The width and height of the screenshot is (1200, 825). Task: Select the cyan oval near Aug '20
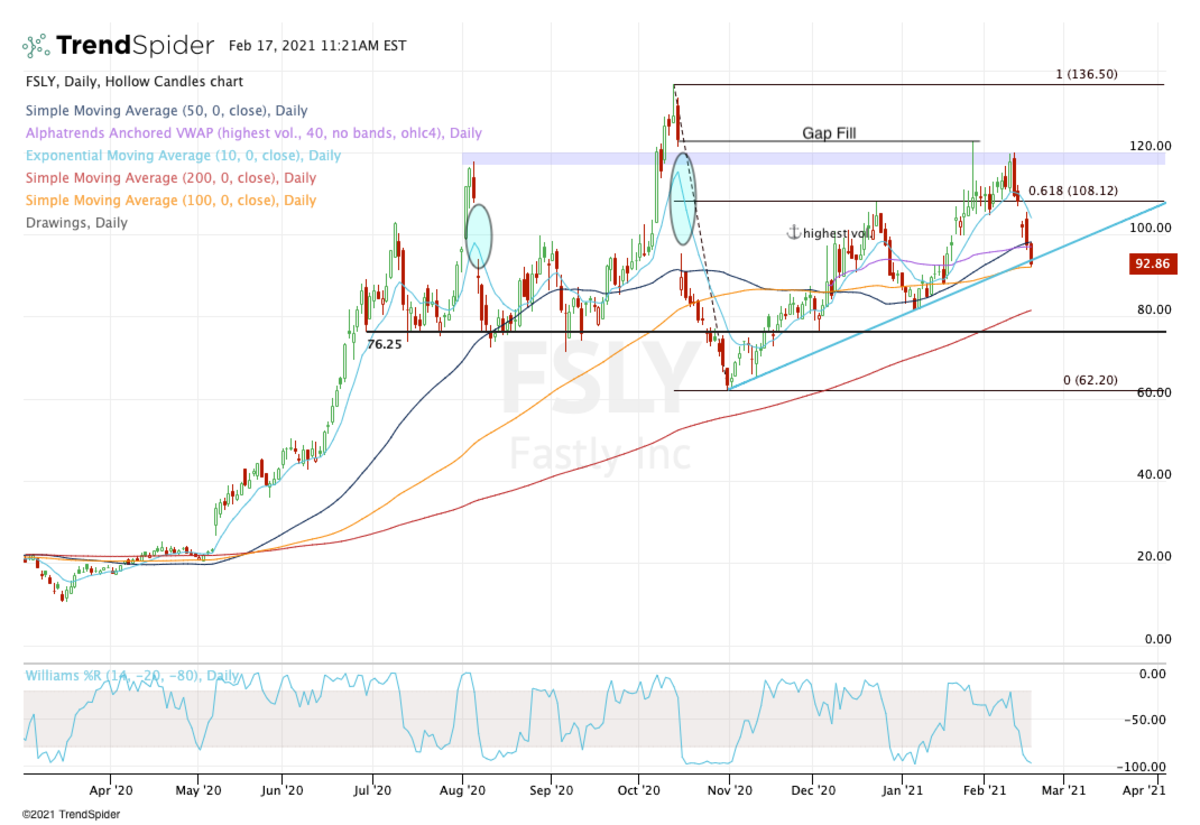(480, 234)
